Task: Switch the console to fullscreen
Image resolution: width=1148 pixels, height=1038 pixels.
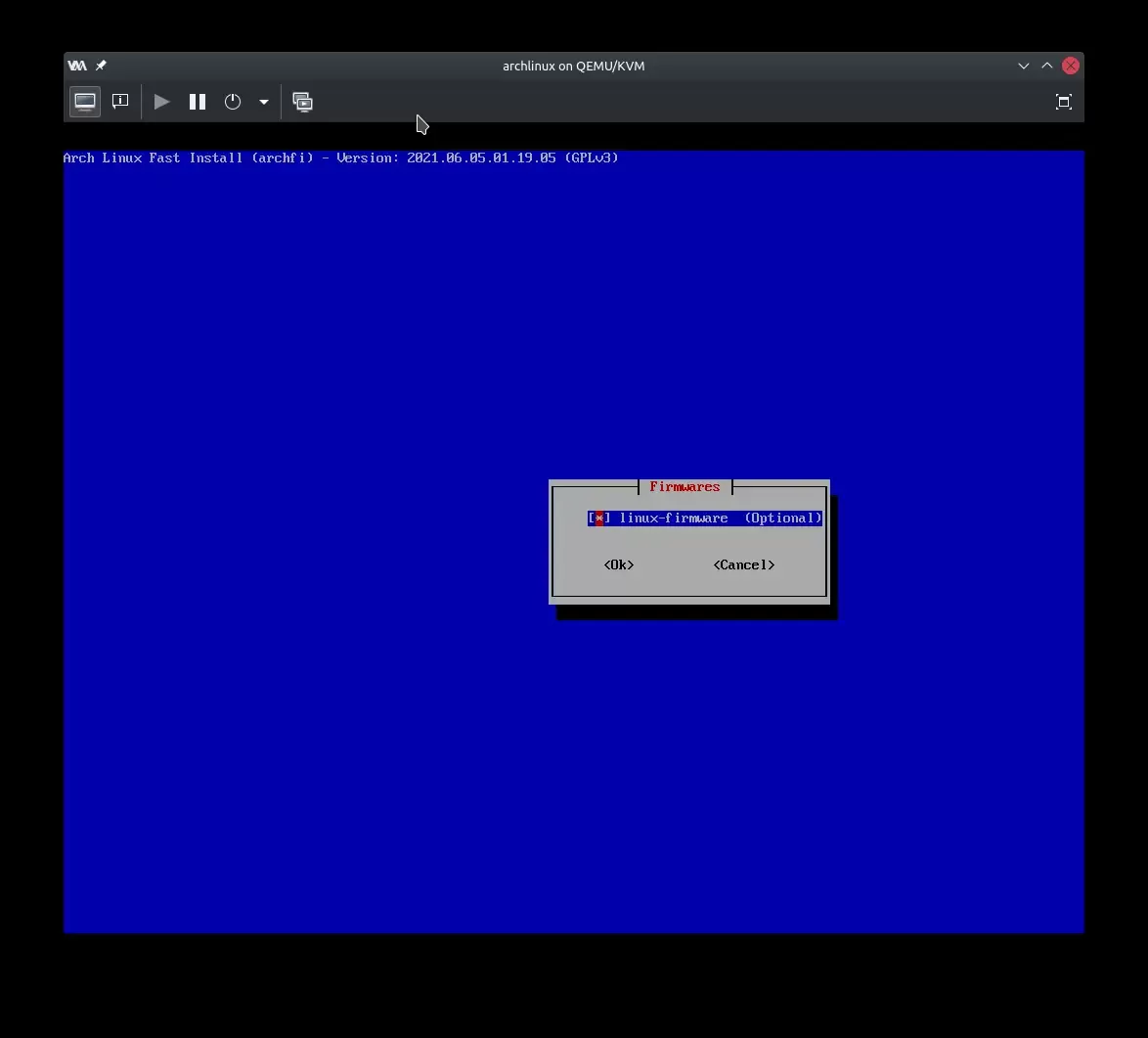Action: [x=1064, y=102]
